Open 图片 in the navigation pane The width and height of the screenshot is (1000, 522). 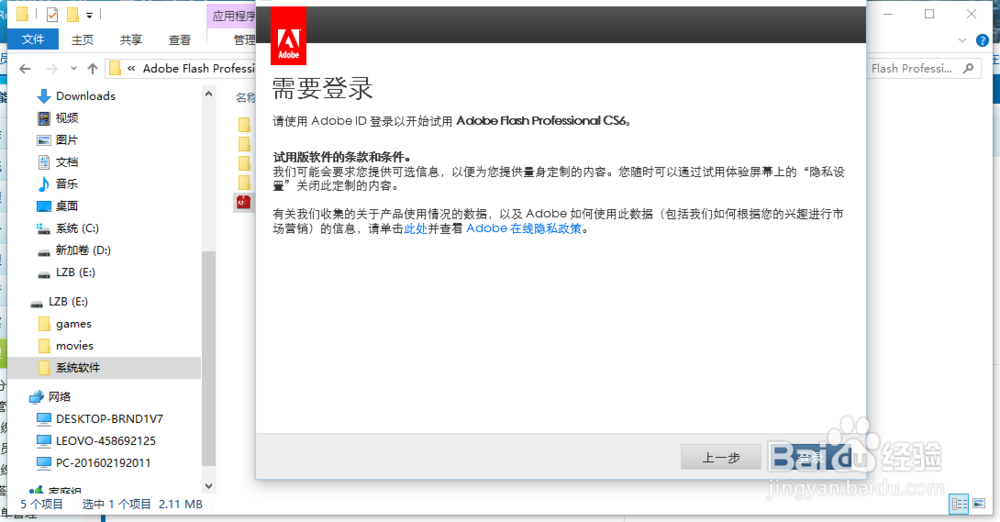point(66,140)
